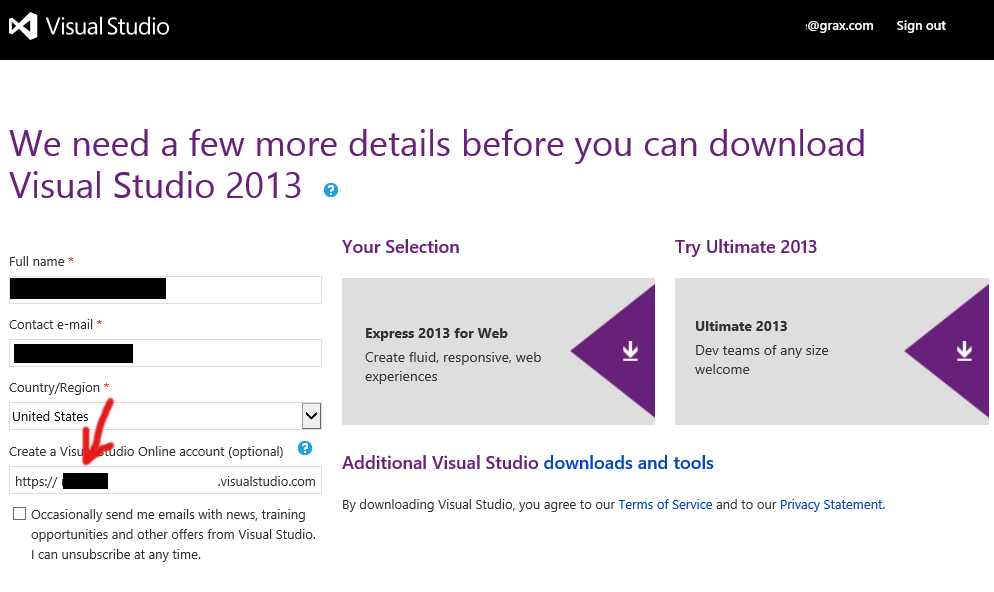Sign out of the account
Image resolution: width=994 pixels, height=592 pixels.
920,25
